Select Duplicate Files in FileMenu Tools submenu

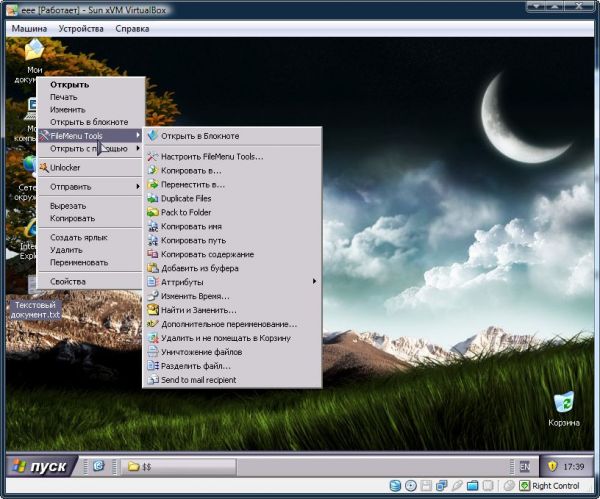(186, 198)
